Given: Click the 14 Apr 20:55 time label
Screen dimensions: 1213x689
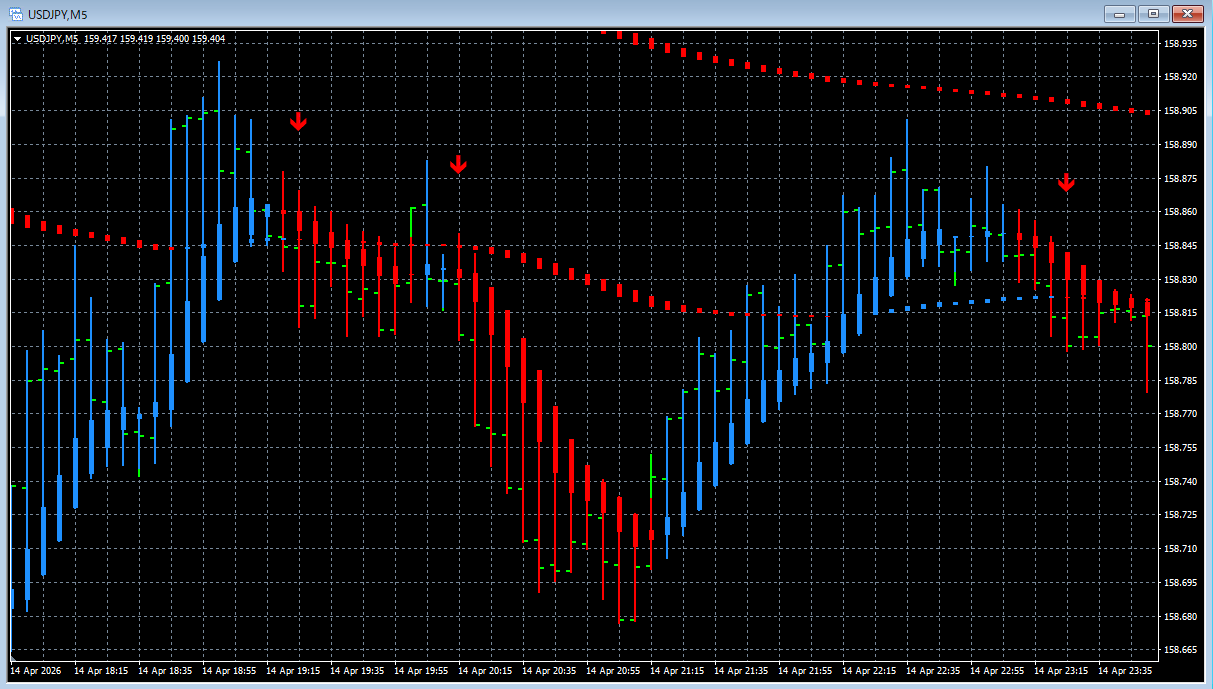Looking at the screenshot, I should click(614, 671).
